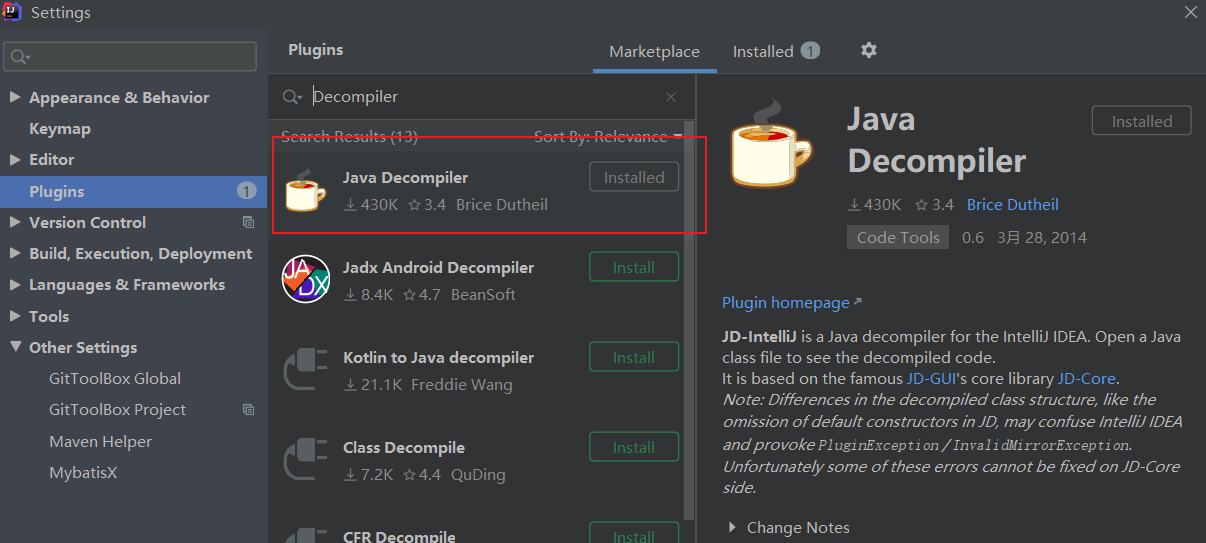
Task: Click the search magnifier in plugin search
Action: coord(292,97)
